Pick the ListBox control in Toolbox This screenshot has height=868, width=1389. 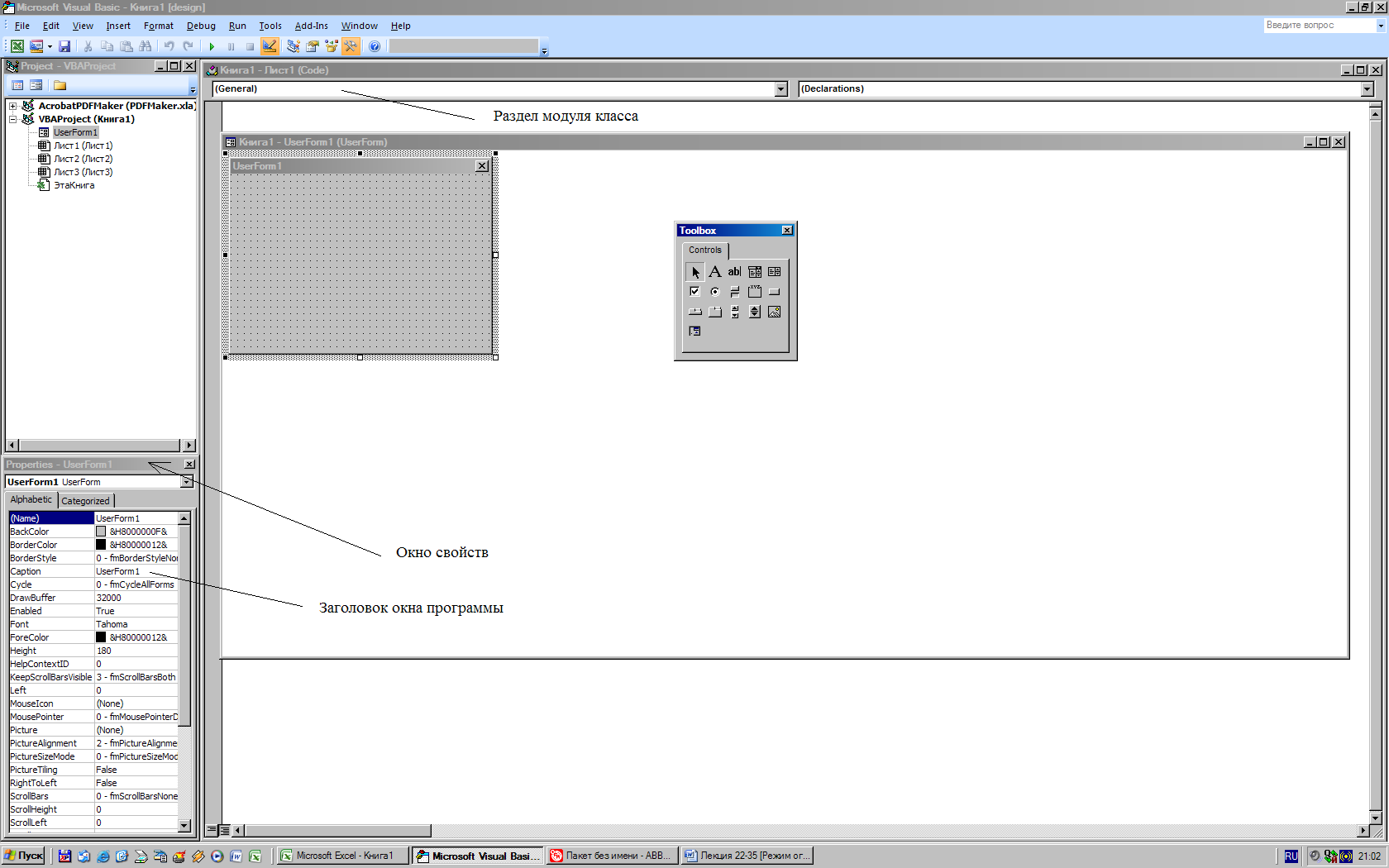pos(774,272)
